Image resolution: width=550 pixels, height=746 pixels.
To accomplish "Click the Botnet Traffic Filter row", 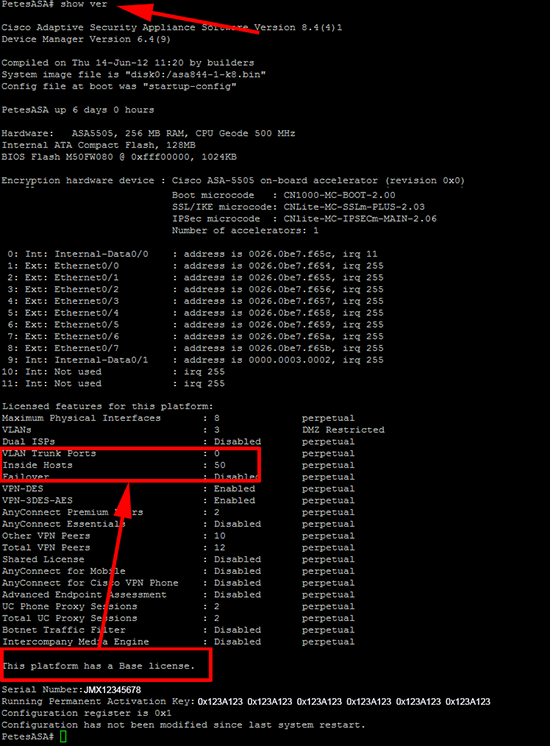I will 178,630.
